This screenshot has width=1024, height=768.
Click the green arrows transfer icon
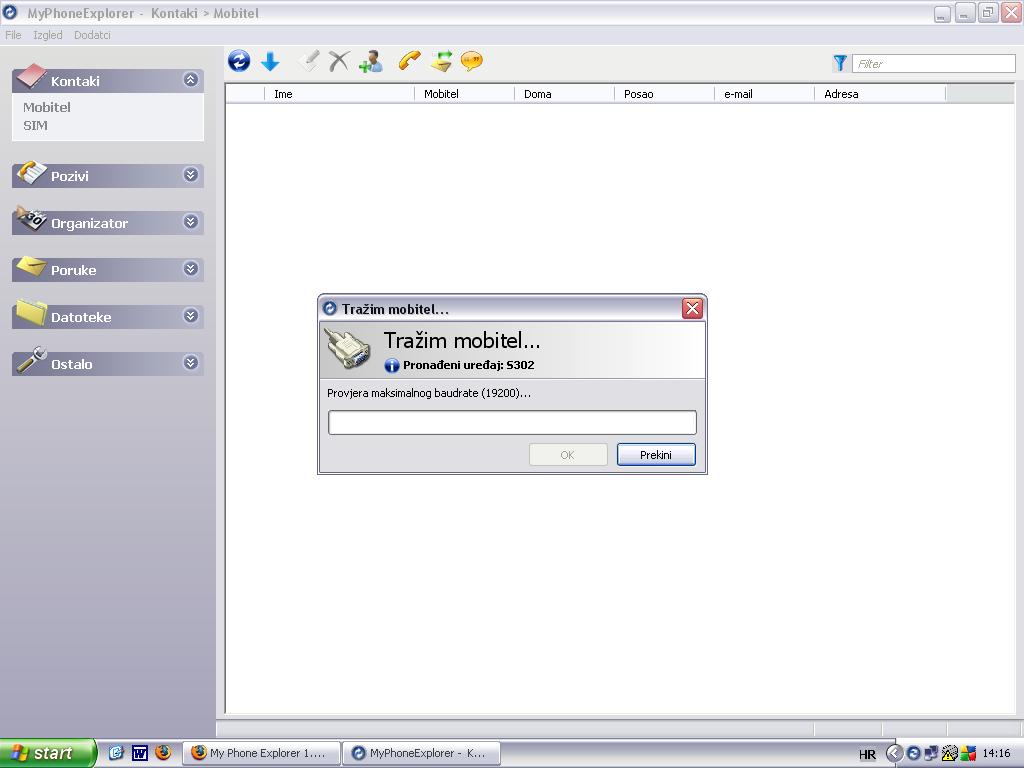tap(441, 62)
